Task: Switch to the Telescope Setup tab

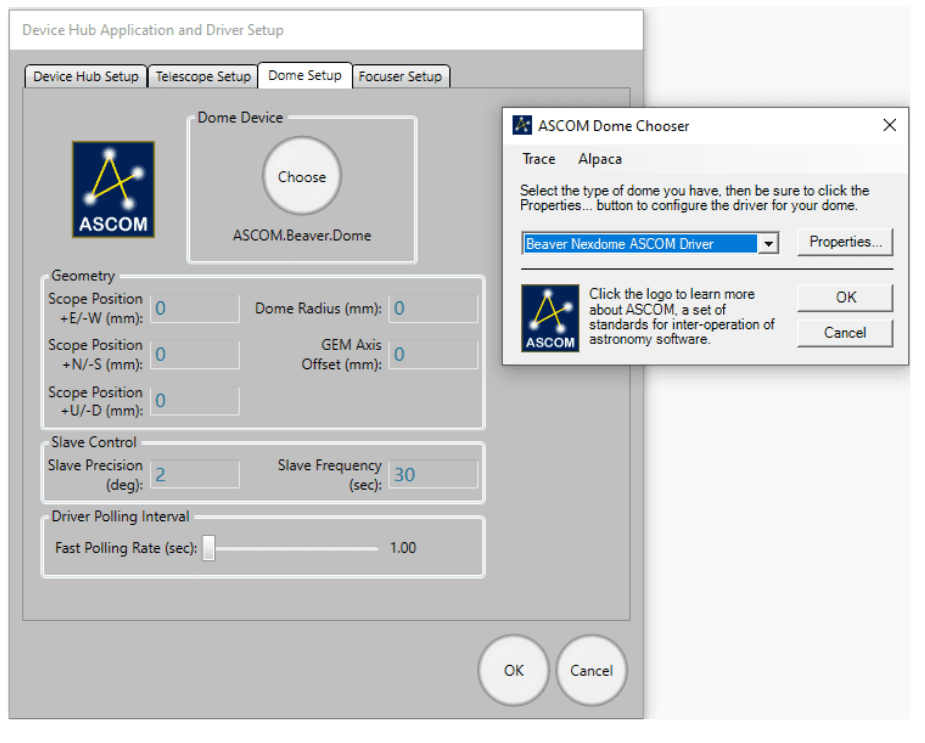Action: 203,76
